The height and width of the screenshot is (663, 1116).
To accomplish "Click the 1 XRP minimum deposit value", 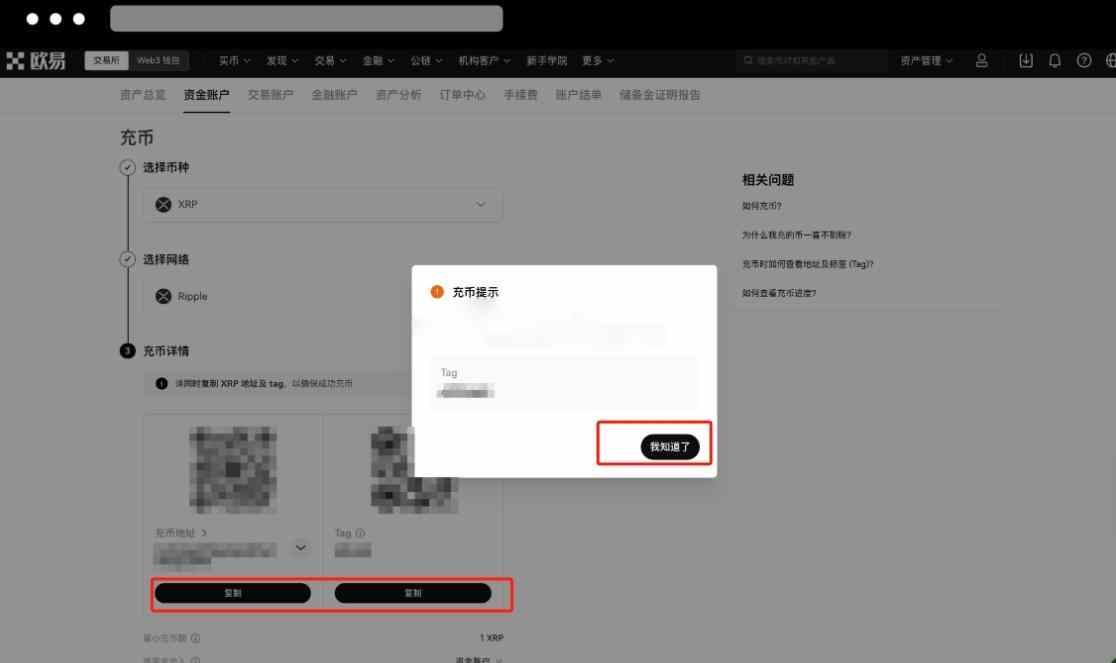I will coord(491,638).
